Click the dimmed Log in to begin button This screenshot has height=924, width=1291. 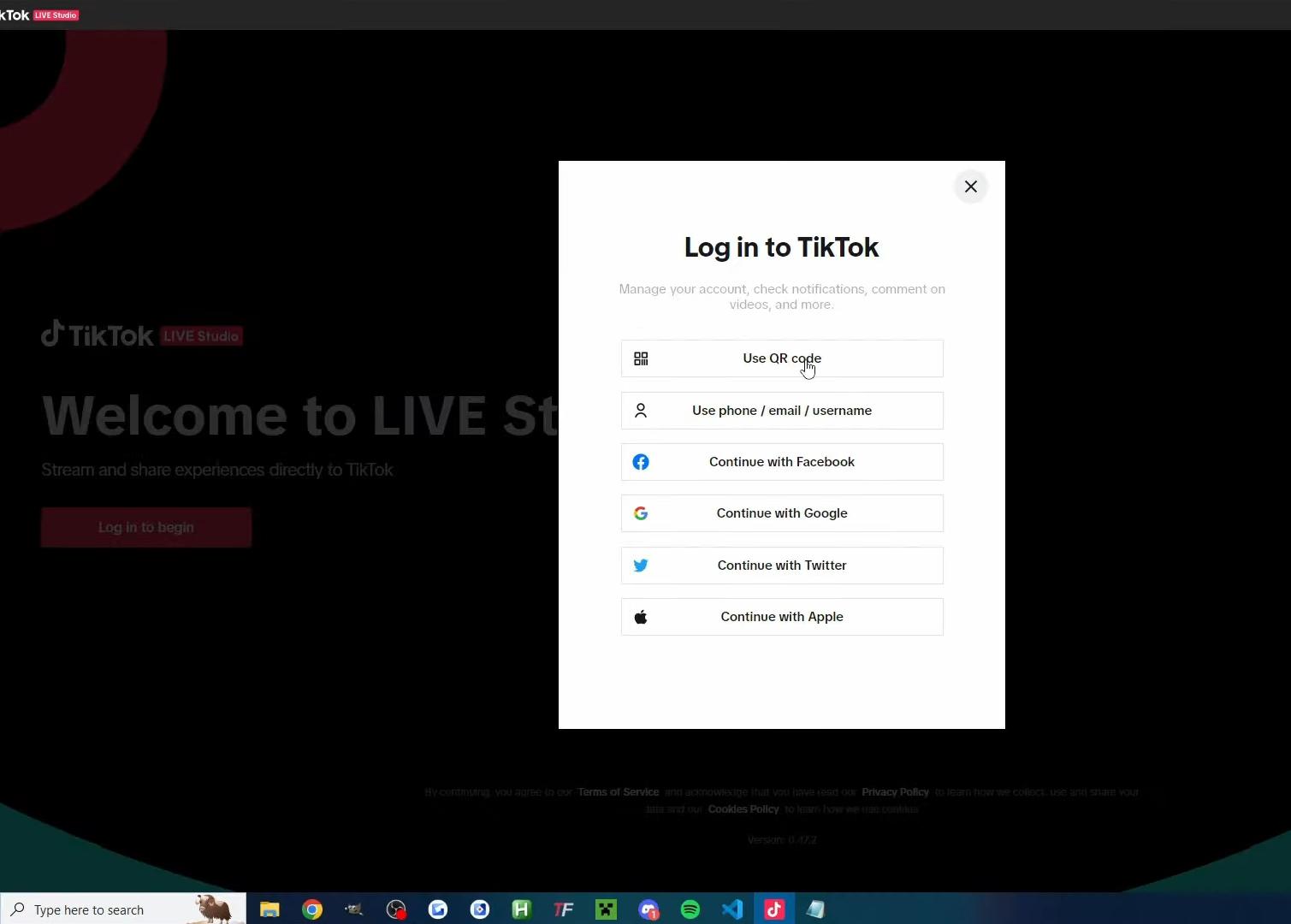click(x=146, y=527)
